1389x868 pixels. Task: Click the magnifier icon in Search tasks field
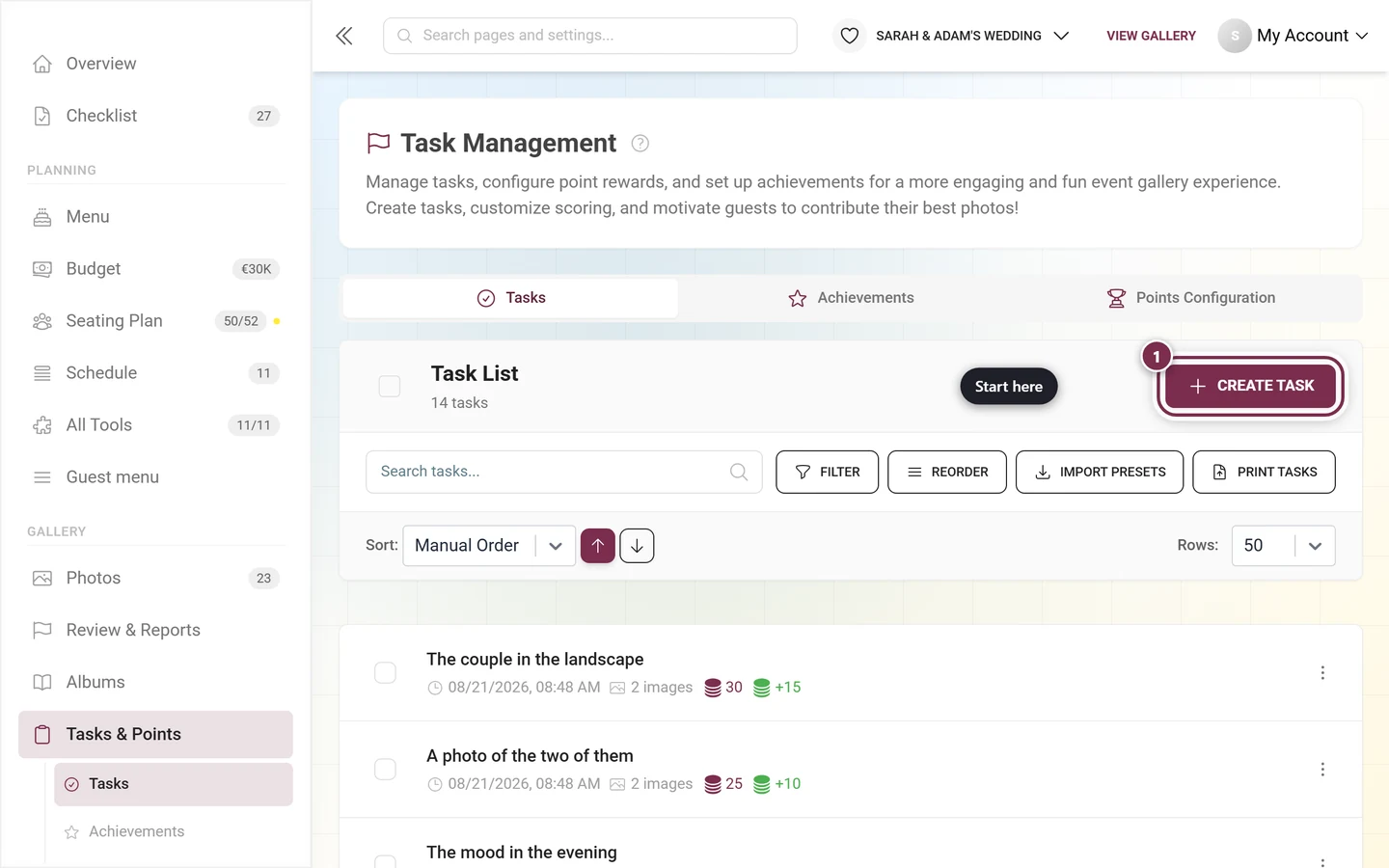[x=739, y=472]
